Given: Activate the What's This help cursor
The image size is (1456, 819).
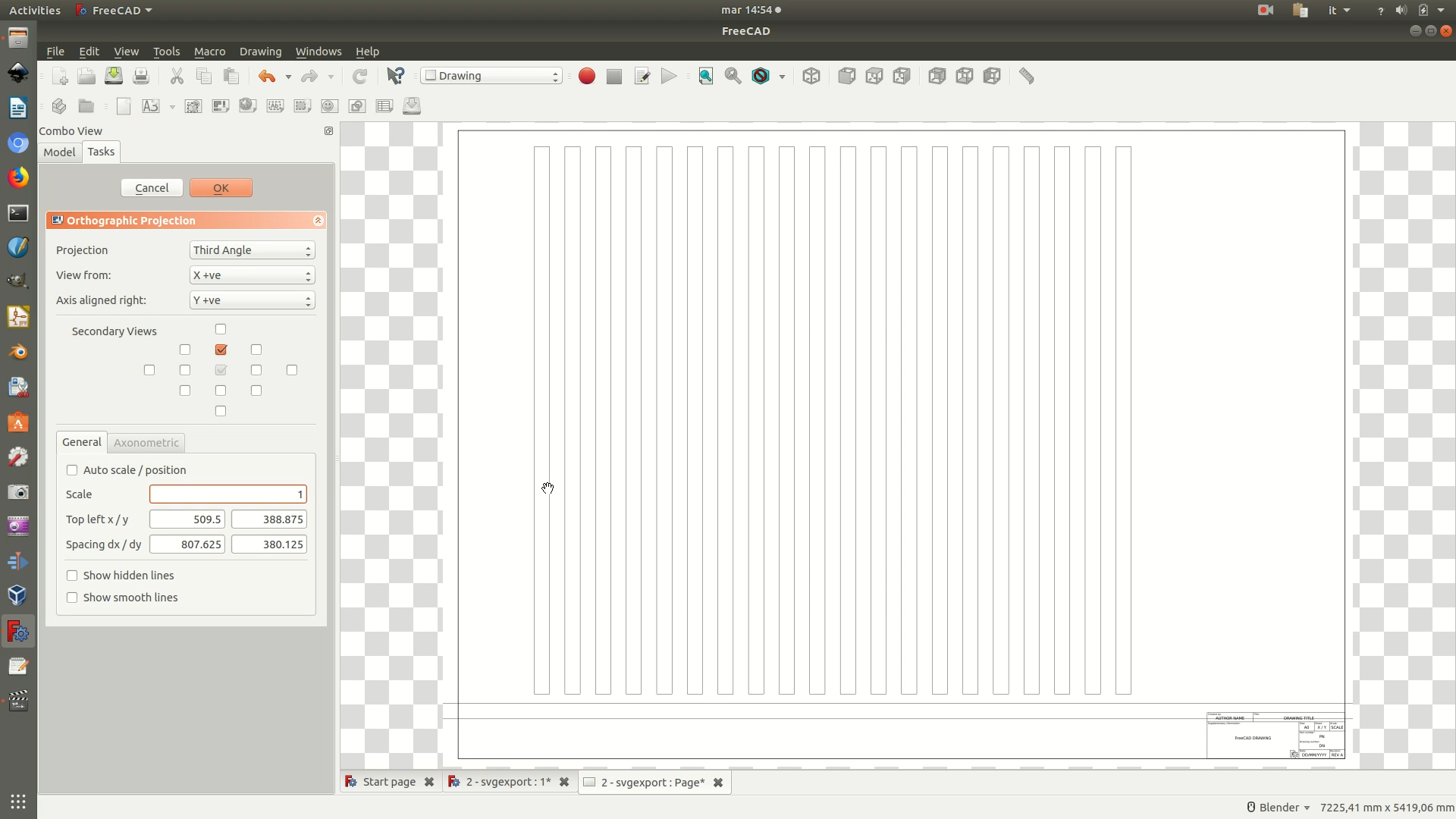Looking at the screenshot, I should [396, 76].
